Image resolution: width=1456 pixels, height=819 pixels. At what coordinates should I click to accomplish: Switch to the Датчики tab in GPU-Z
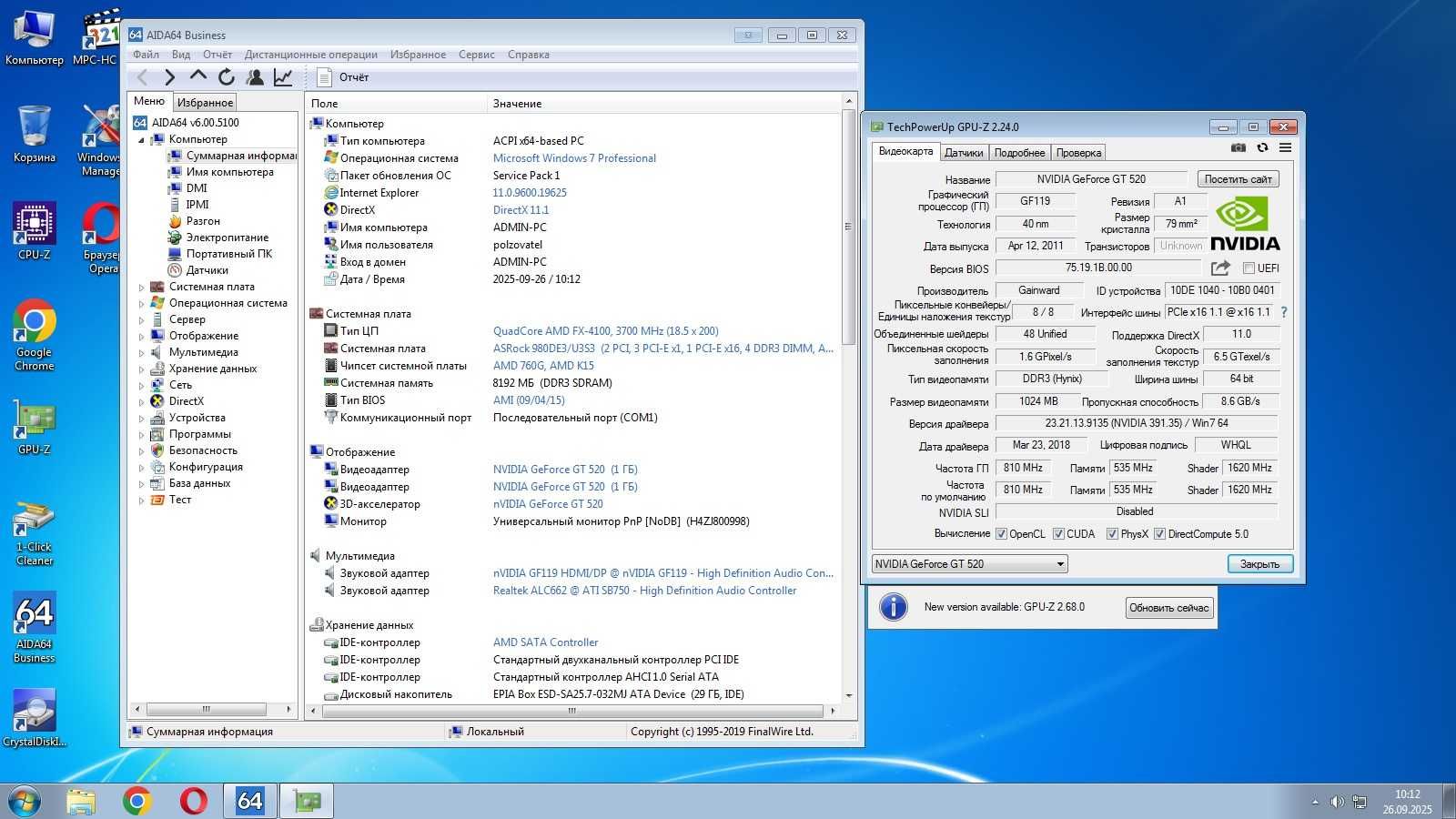tap(964, 153)
